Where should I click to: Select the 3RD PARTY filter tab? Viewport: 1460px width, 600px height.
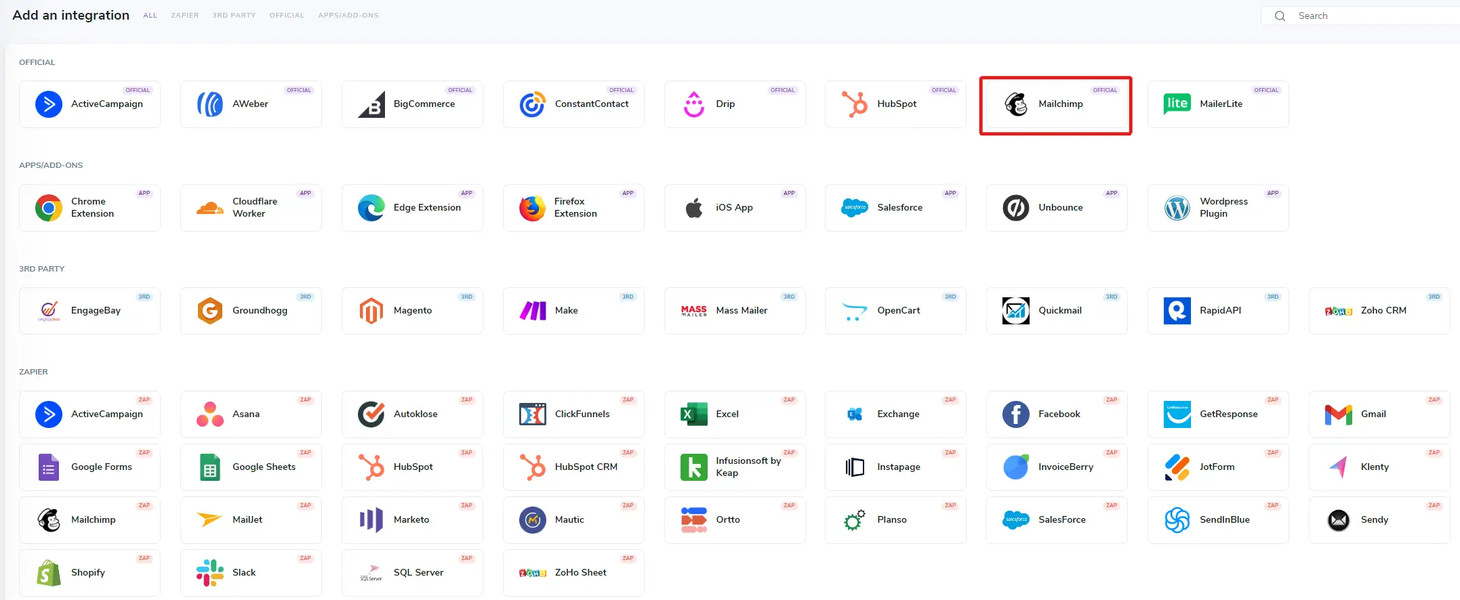click(x=233, y=15)
